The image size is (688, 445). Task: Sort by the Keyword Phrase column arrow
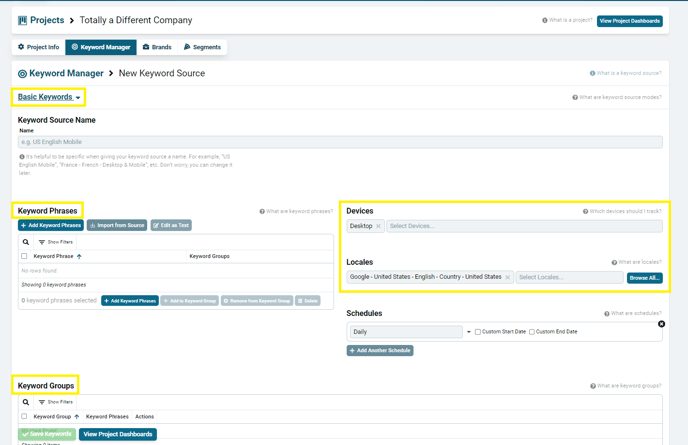pyautogui.click(x=79, y=256)
